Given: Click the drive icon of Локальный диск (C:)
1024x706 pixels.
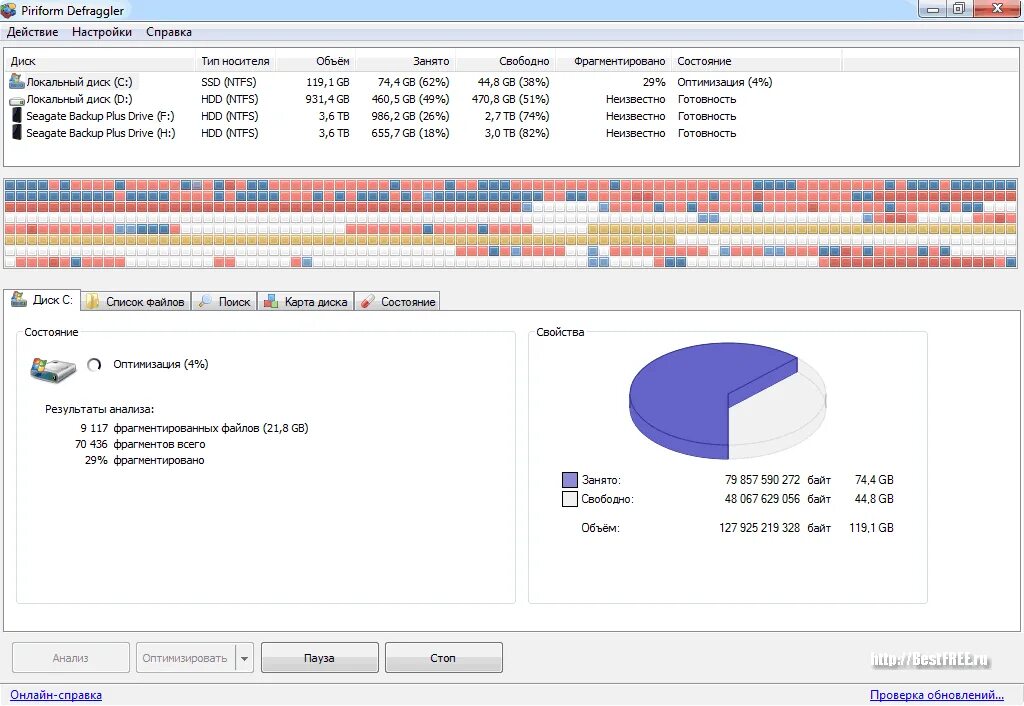Looking at the screenshot, I should (16, 82).
